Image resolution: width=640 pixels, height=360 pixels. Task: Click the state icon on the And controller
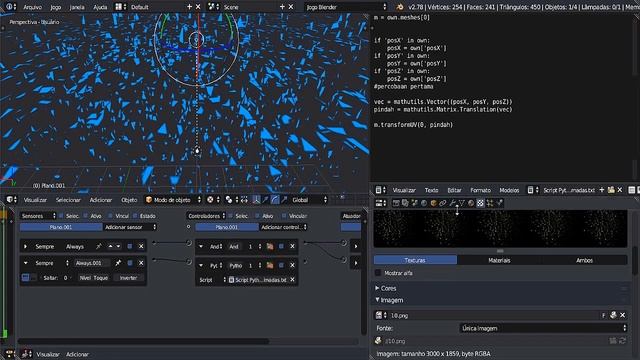pyautogui.click(x=270, y=246)
